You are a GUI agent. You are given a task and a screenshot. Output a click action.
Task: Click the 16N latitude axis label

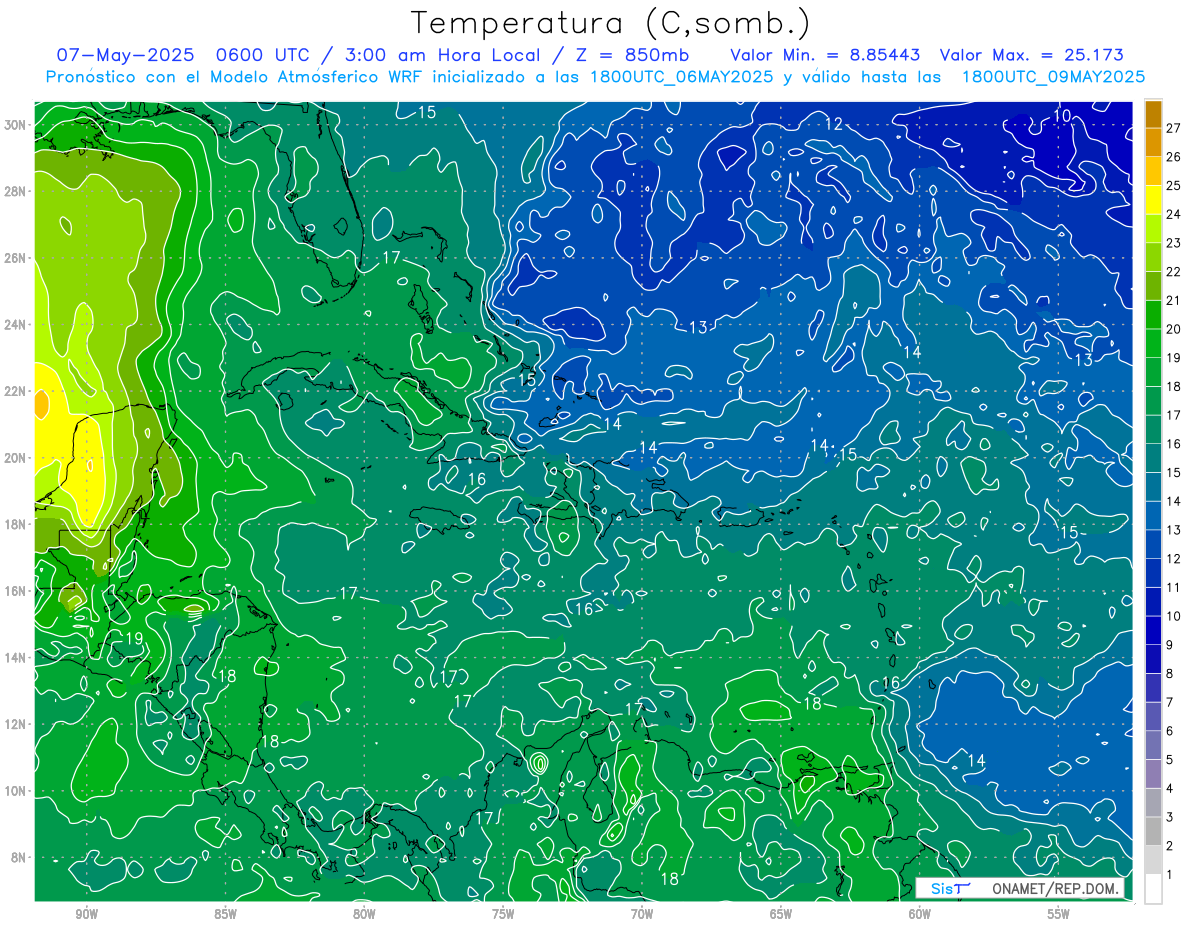(x=16, y=591)
